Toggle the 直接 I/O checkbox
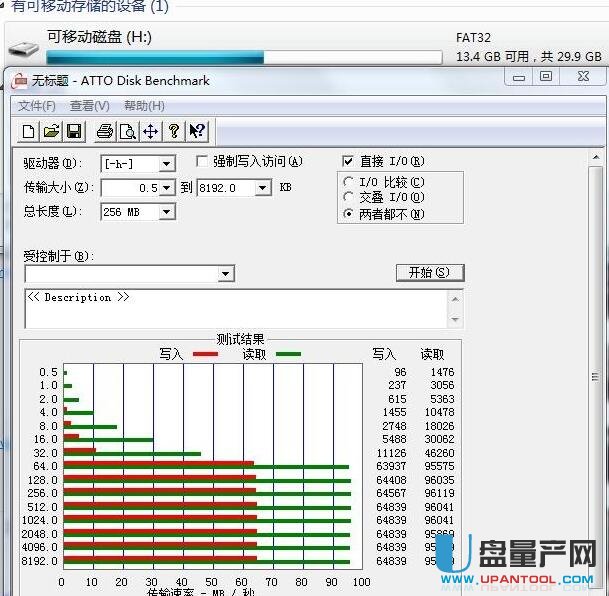Image resolution: width=609 pixels, height=596 pixels. [x=348, y=161]
